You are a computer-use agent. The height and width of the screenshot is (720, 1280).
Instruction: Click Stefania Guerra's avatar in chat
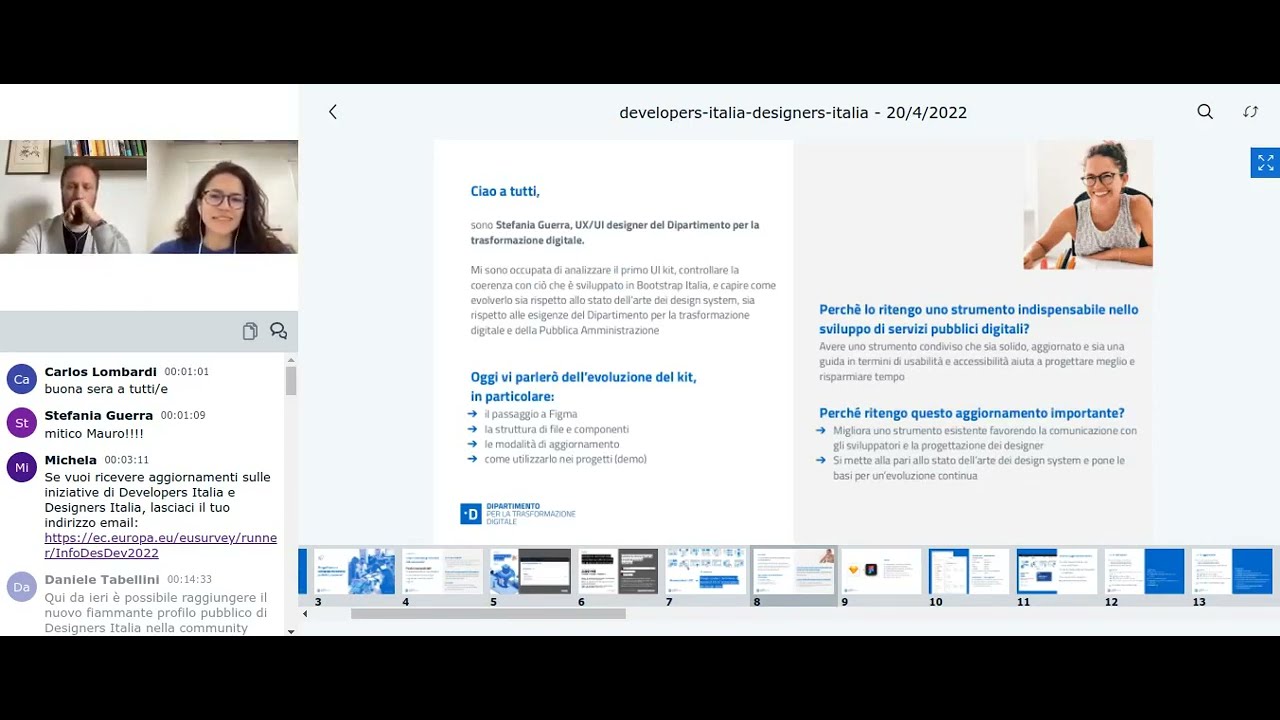coord(22,423)
